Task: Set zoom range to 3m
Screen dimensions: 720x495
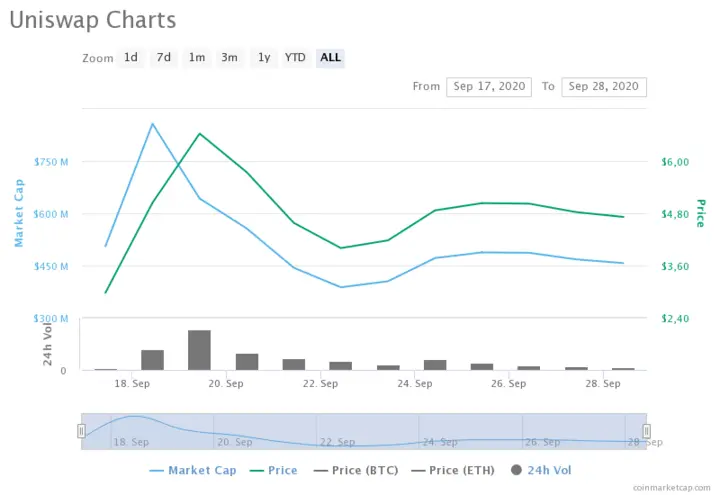Action: click(230, 58)
